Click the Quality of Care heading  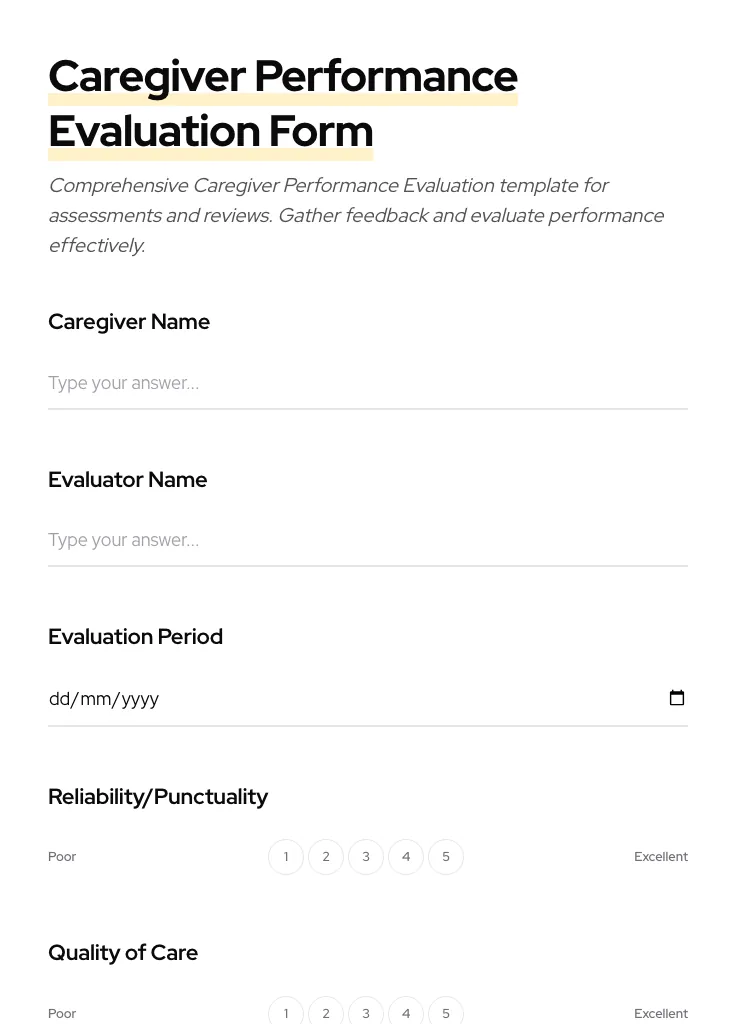click(123, 952)
